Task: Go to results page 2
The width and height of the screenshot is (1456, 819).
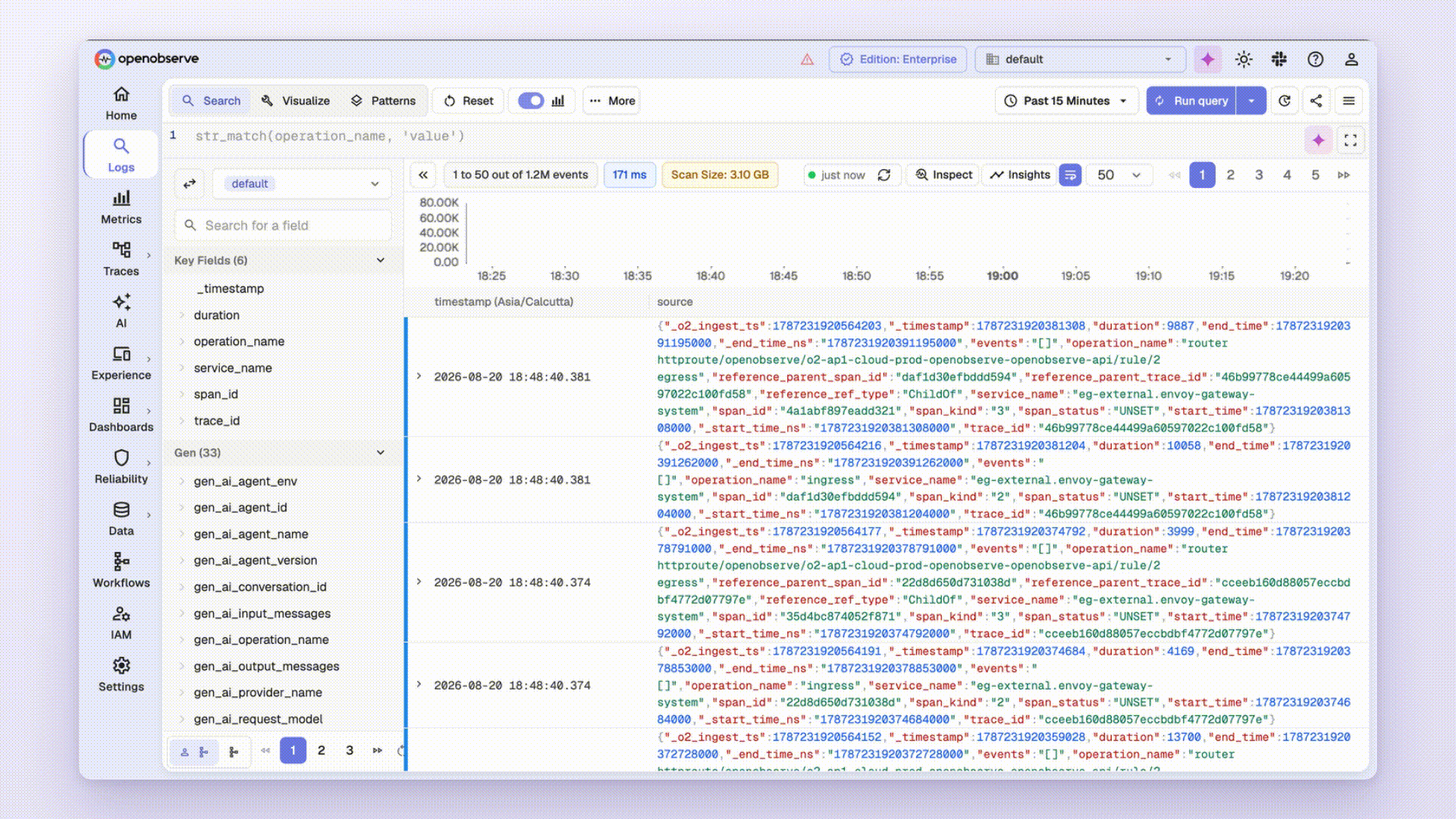Action: tap(1231, 175)
